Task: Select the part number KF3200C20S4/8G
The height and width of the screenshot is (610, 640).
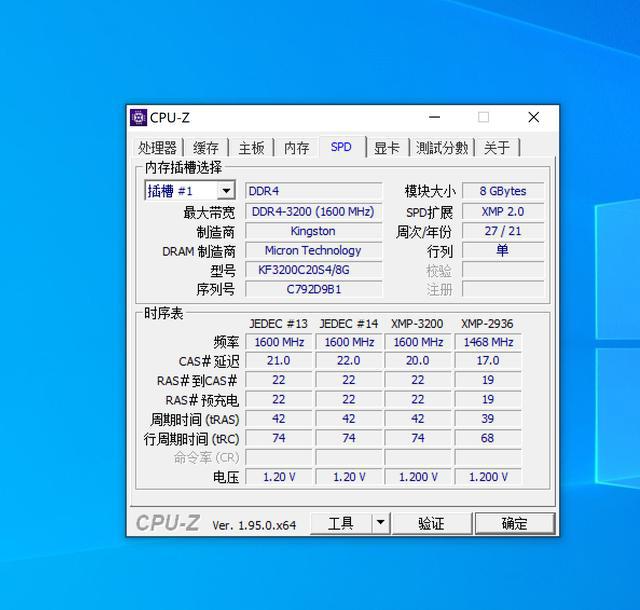Action: [x=313, y=270]
